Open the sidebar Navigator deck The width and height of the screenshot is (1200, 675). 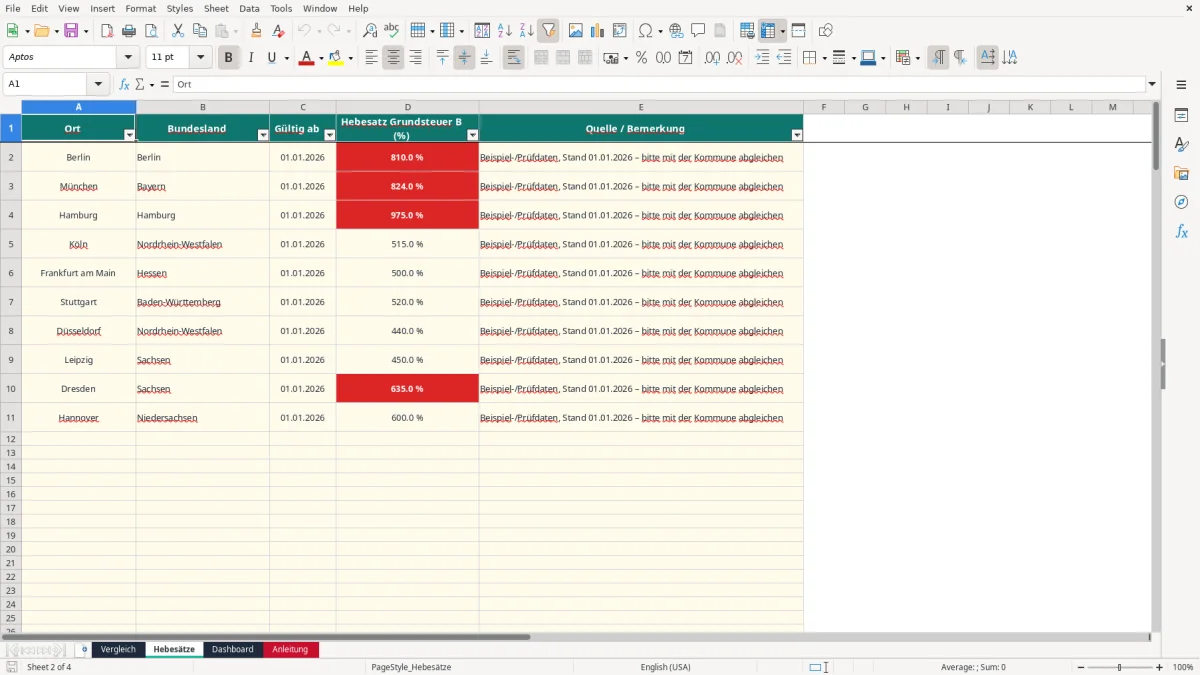(x=1181, y=202)
